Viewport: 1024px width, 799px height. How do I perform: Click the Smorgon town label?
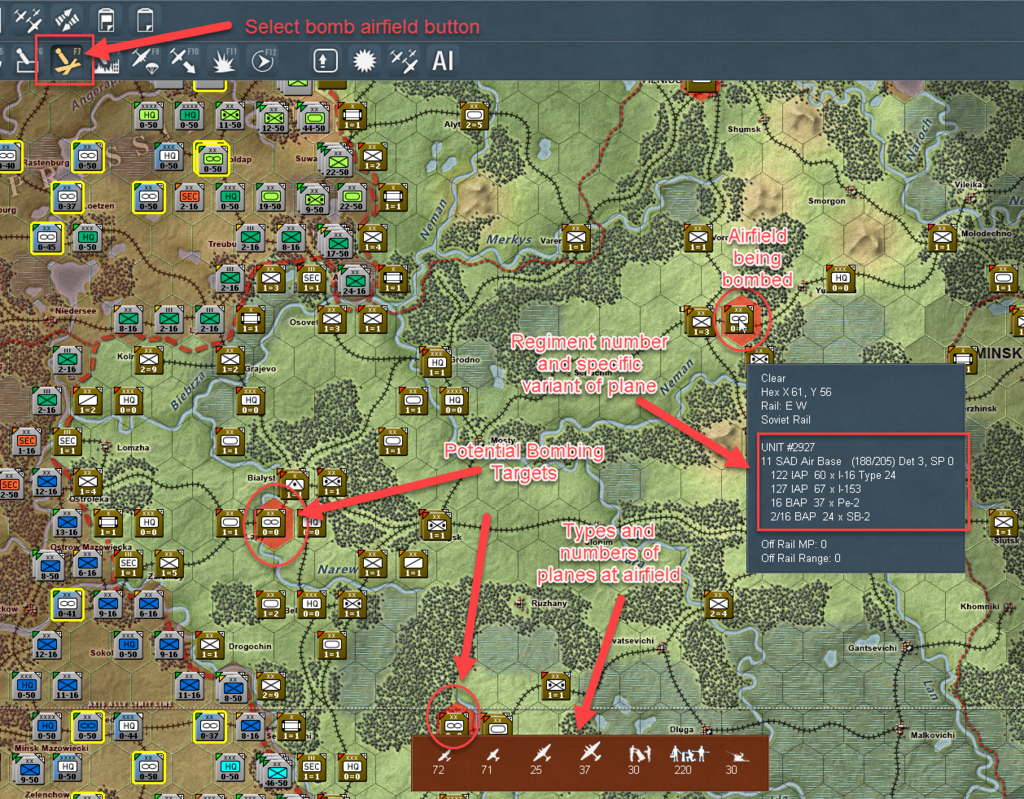coord(826,201)
